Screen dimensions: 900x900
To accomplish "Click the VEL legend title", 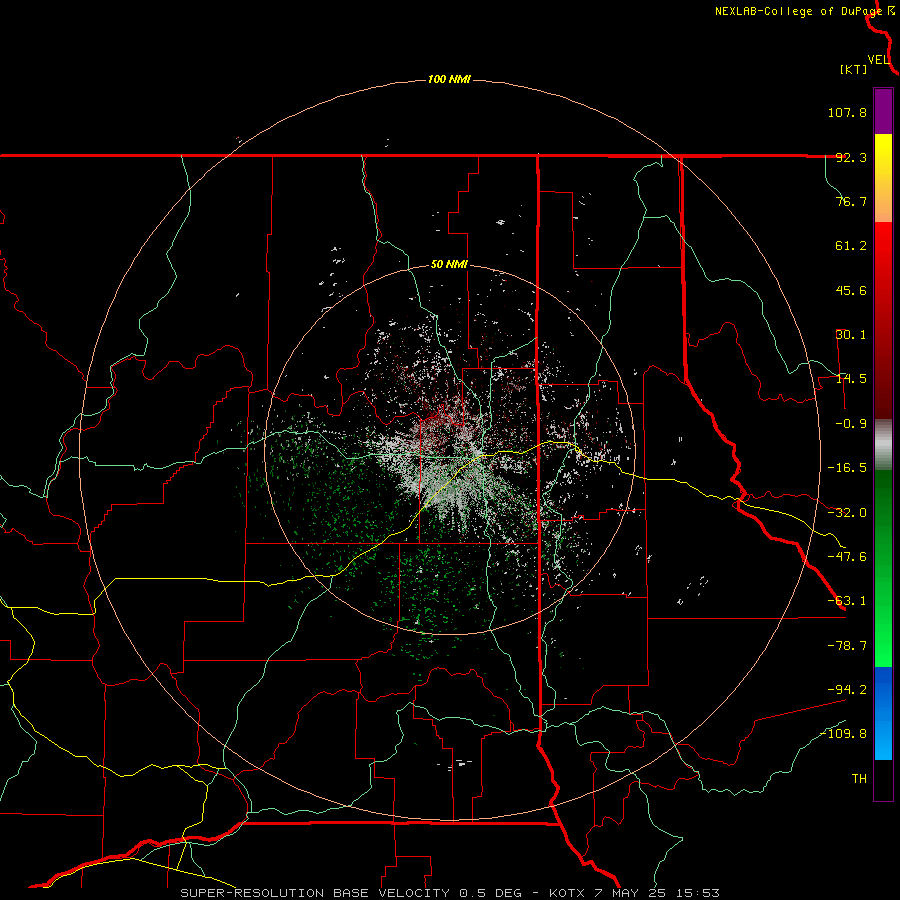I will [878, 60].
